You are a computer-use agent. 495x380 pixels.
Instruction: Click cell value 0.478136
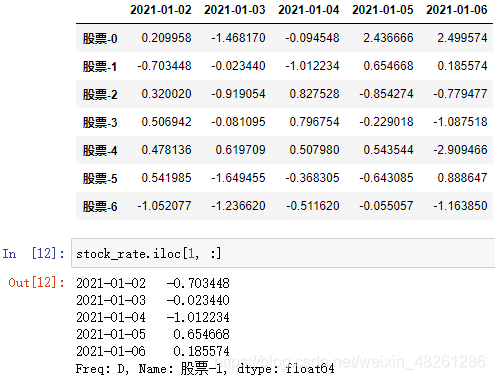click(166, 150)
